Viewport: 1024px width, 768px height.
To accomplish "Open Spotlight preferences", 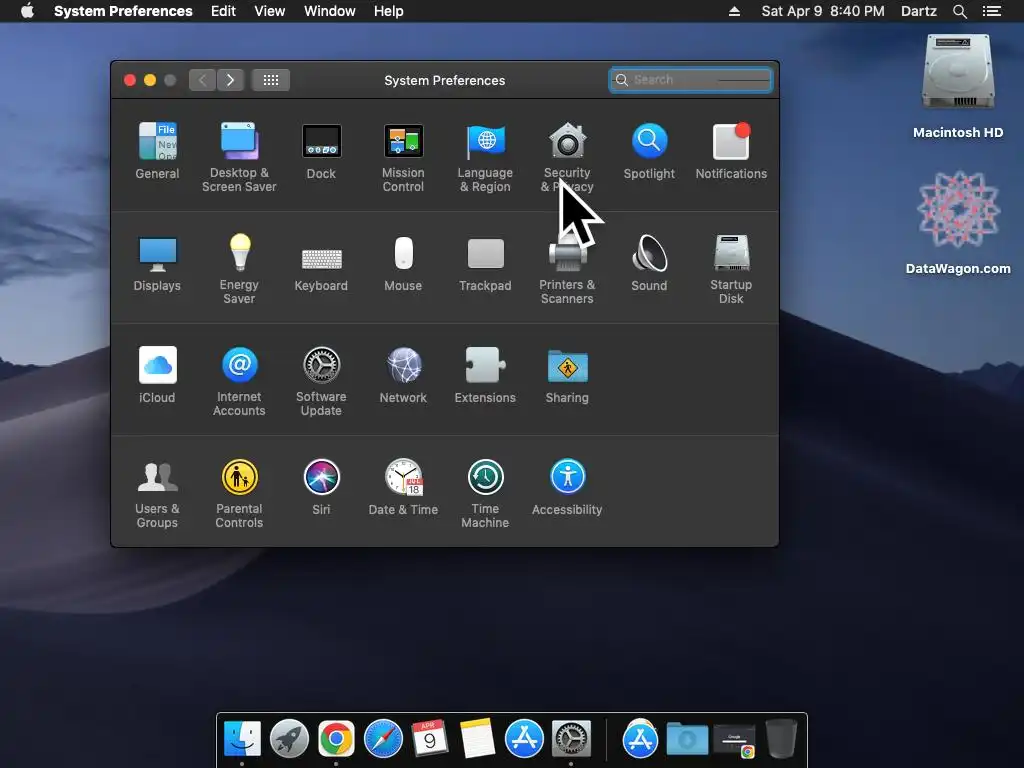I will click(649, 151).
